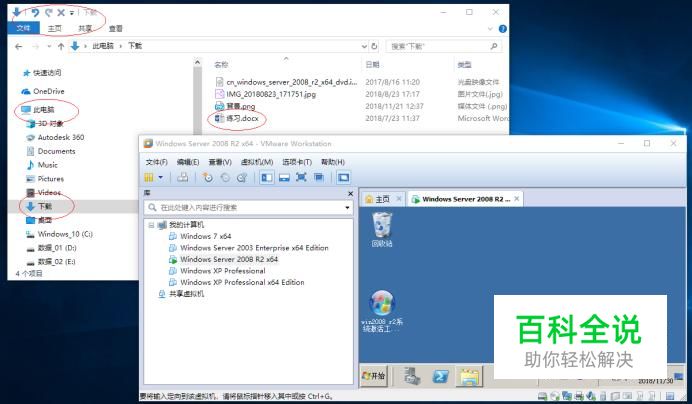Click Delete X in Explorer quick access toolbar
Screen dimensions: 692x404
coord(61,12)
